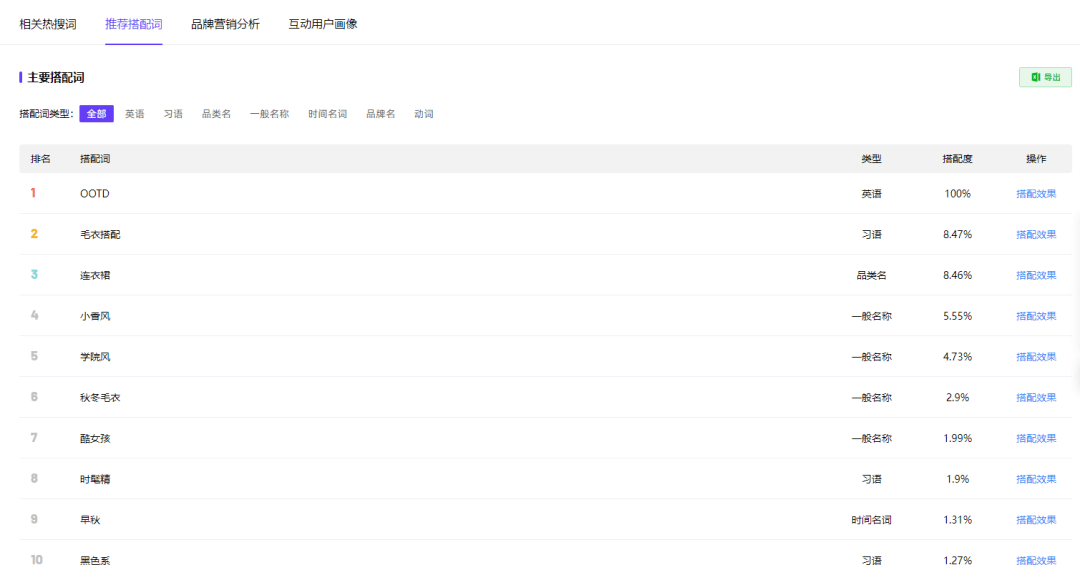Switch to 相关热搜词 tab
Image resolution: width=1080 pixels, height=580 pixels.
(48, 24)
